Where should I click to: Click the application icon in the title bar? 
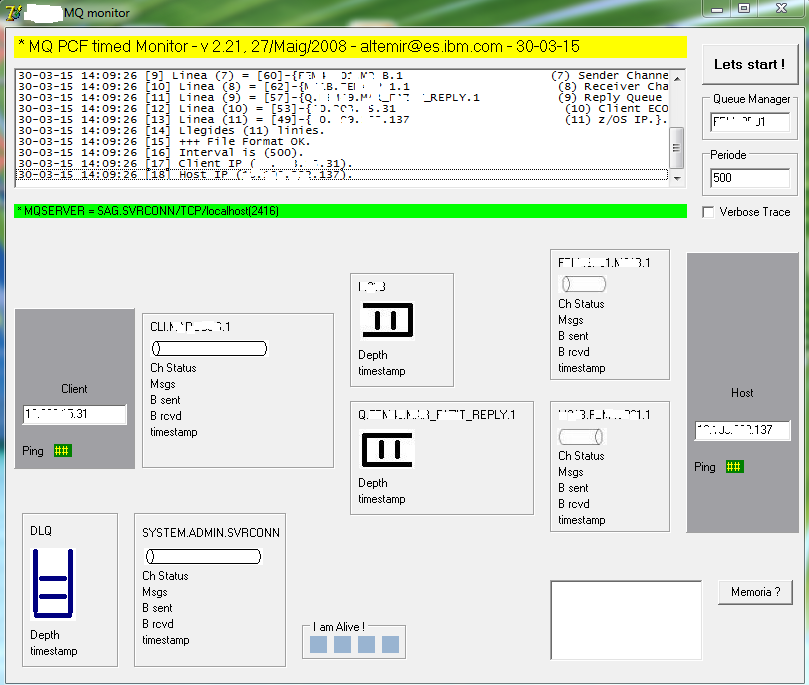(x=14, y=12)
